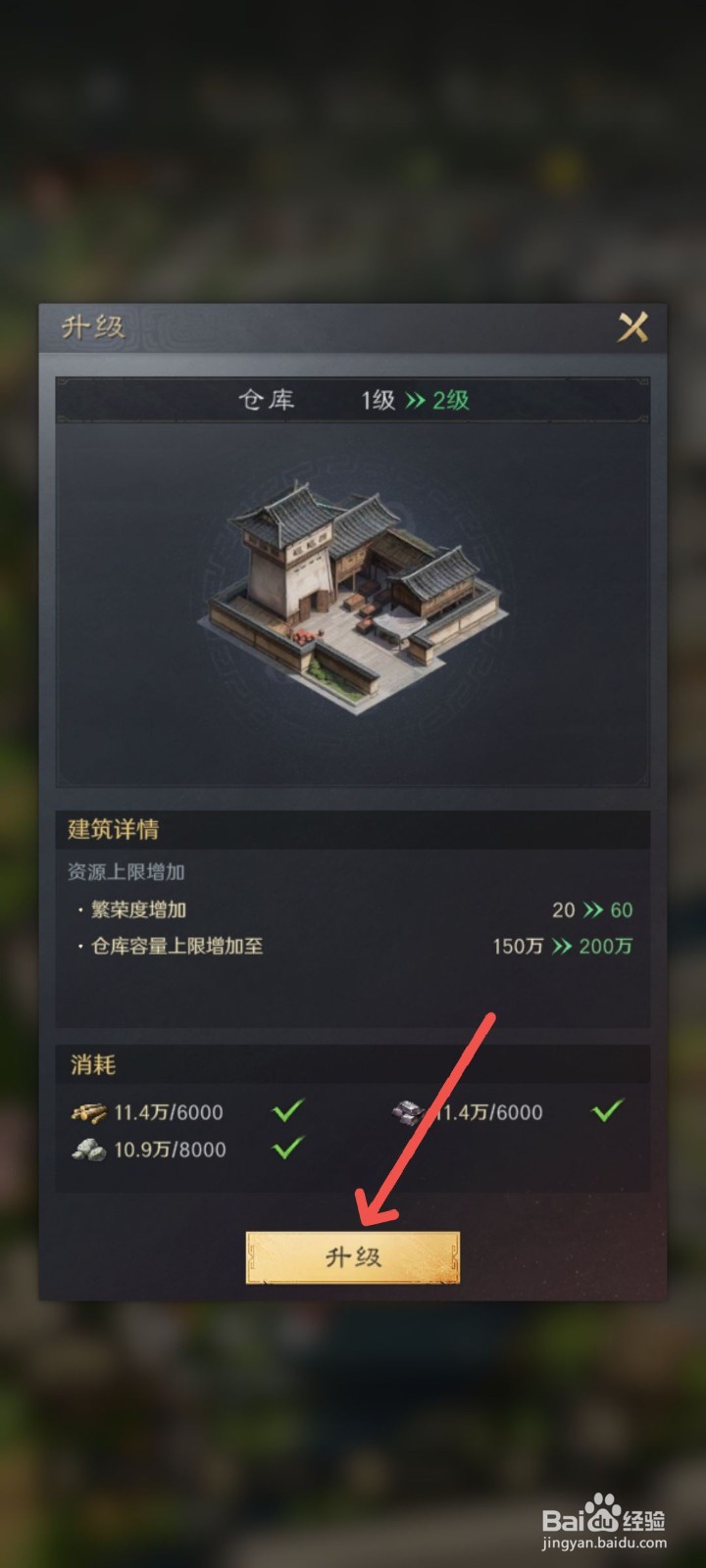Tap the 繁荣度增加 detail row
This screenshot has height=1568, width=706.
pyautogui.click(x=353, y=910)
